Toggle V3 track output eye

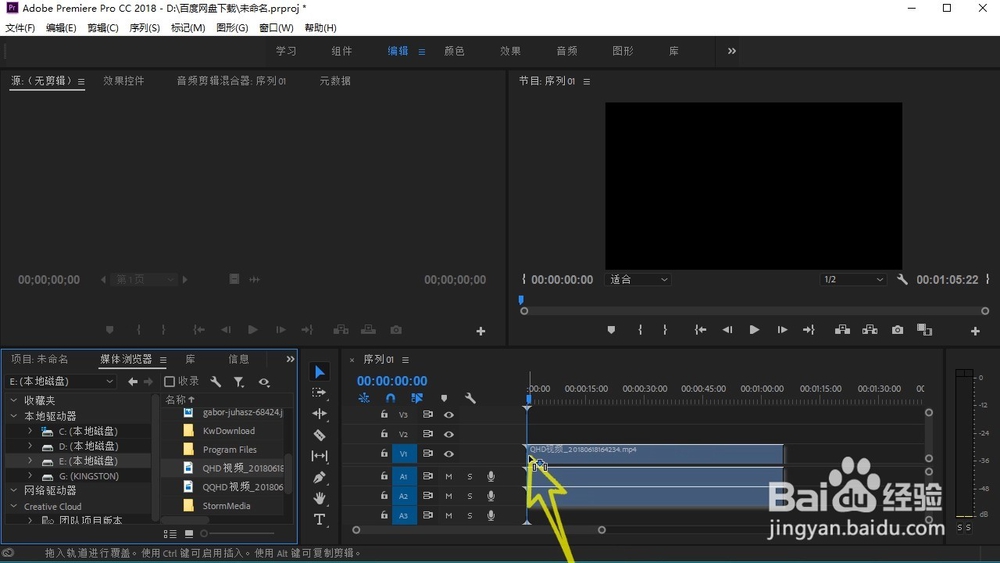pos(449,414)
